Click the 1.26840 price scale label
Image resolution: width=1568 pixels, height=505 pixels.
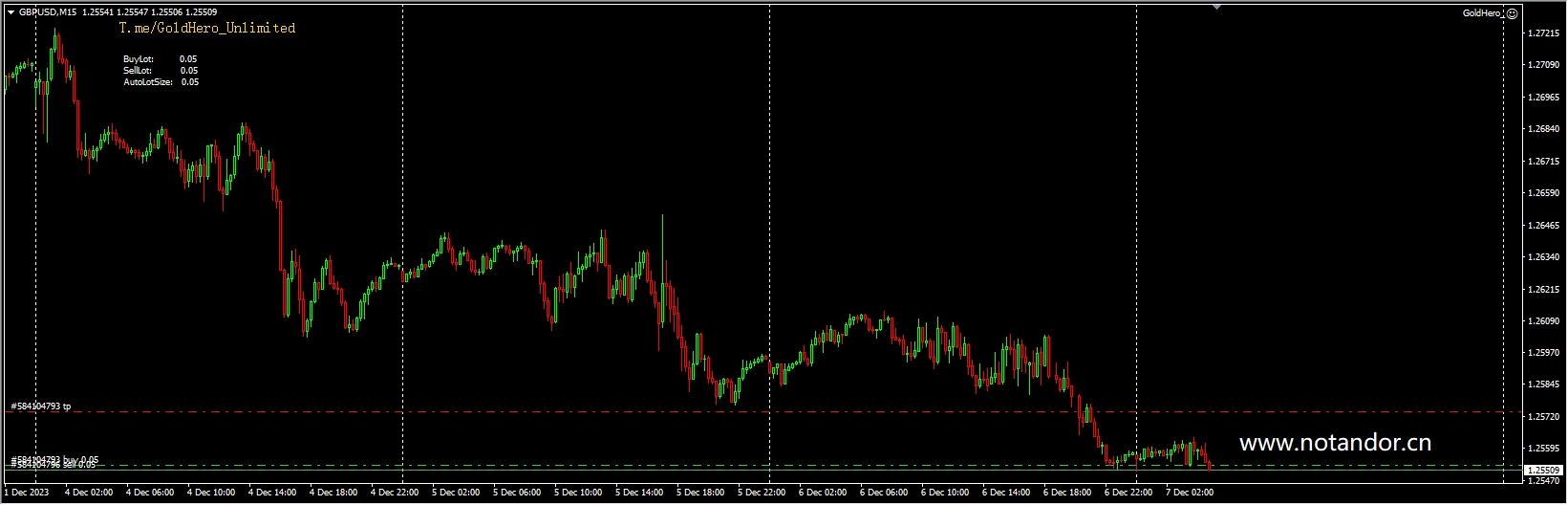coord(1545,129)
